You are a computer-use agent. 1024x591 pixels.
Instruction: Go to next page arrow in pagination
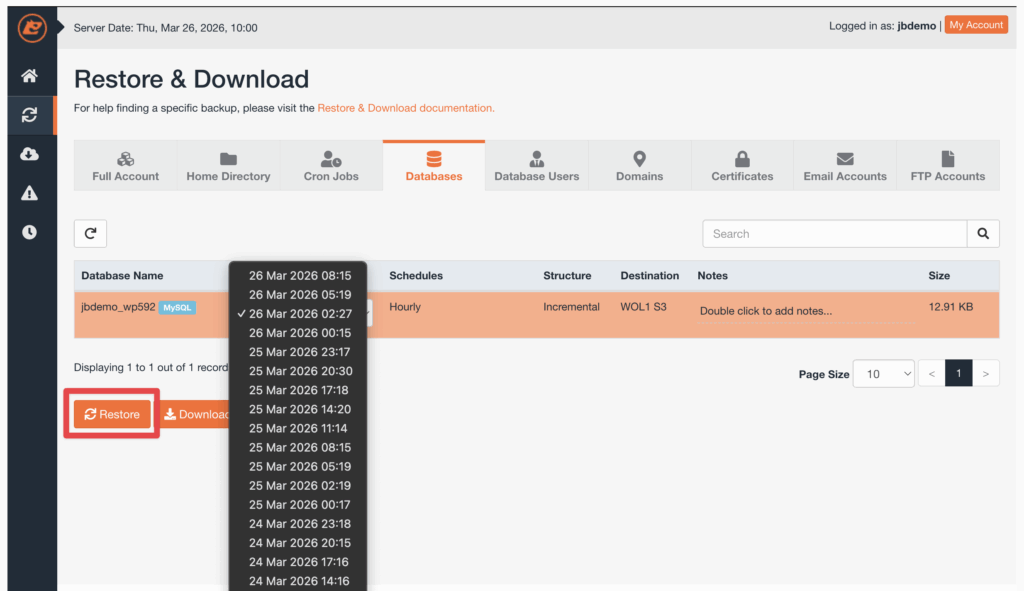[986, 374]
